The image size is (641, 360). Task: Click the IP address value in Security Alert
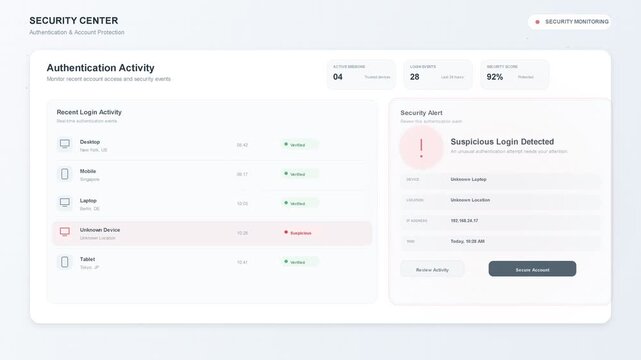464,221
